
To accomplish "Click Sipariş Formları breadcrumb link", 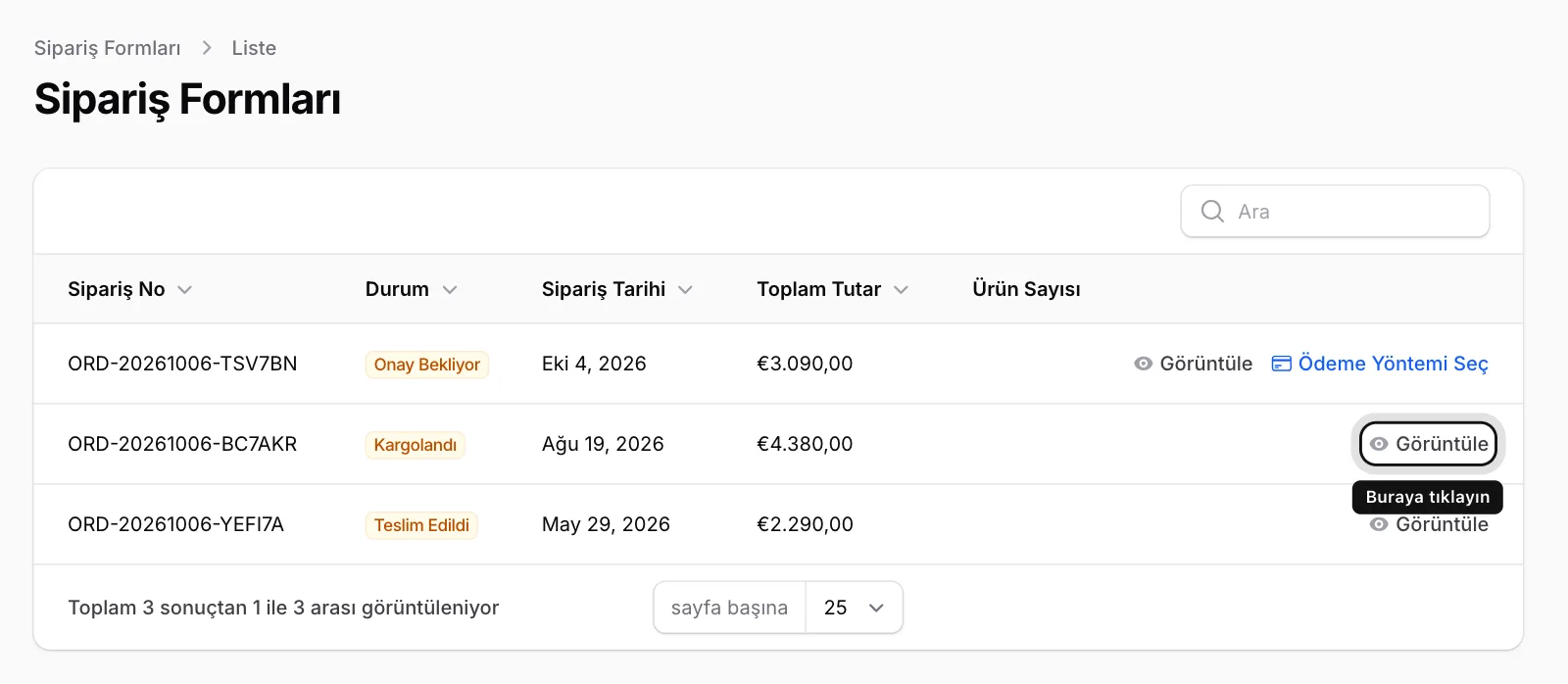I will click(x=108, y=48).
